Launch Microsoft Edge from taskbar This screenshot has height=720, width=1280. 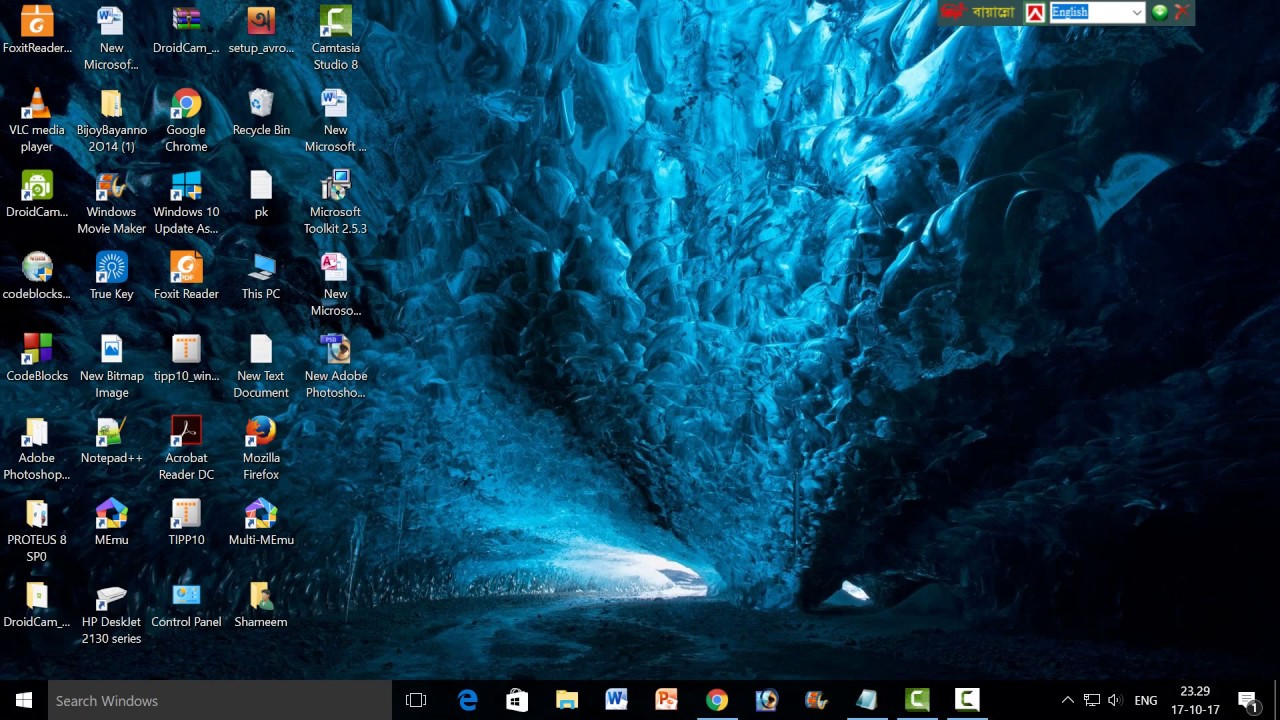467,700
